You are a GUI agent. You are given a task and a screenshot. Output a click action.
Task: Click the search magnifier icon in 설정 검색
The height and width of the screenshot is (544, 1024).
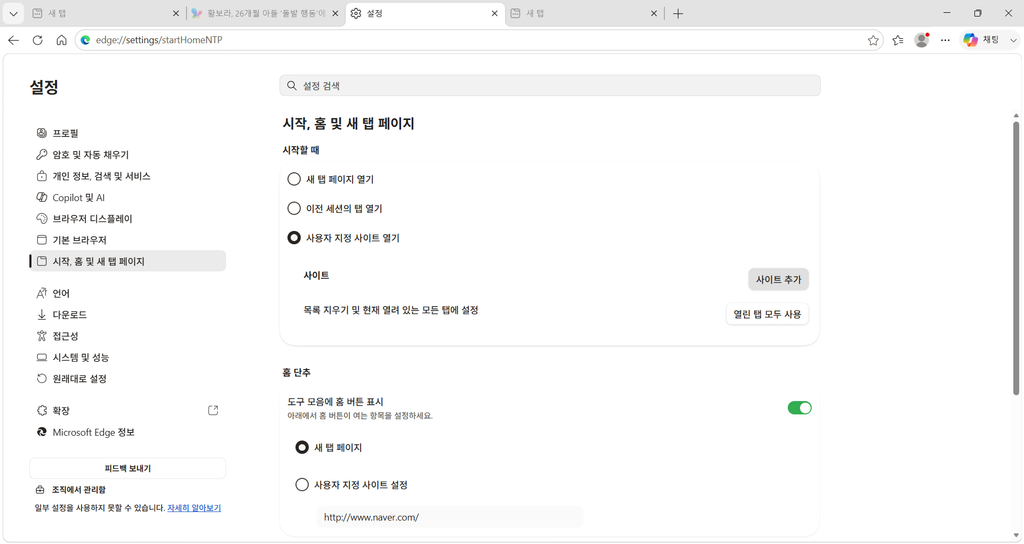point(292,86)
